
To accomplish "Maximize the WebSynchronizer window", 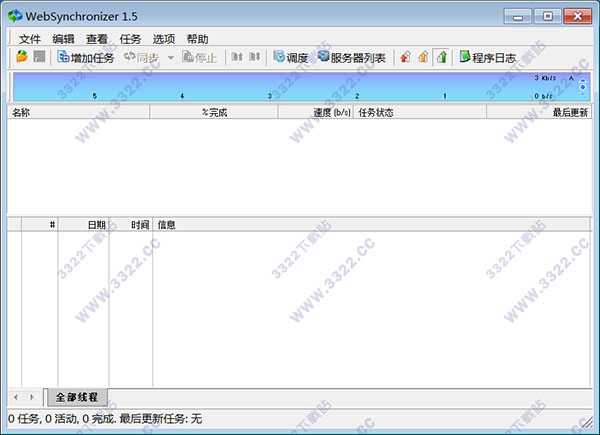I will pyautogui.click(x=548, y=16).
